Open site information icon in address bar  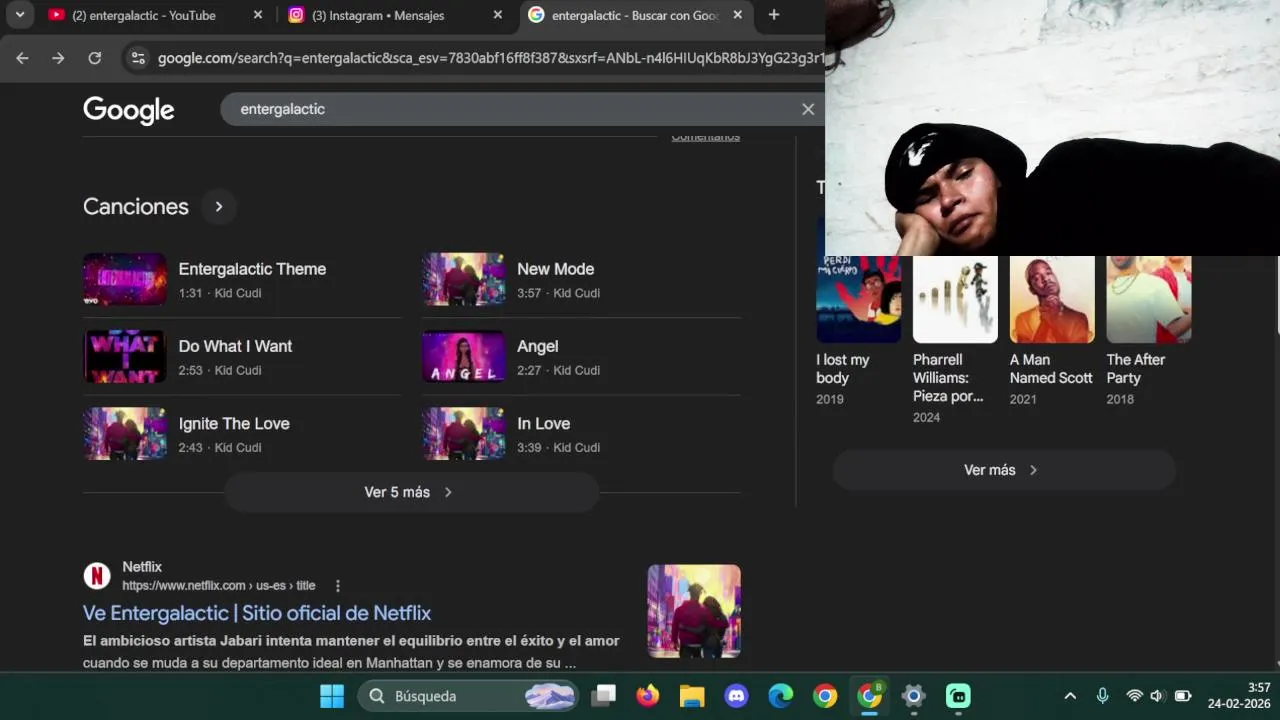[x=138, y=58]
